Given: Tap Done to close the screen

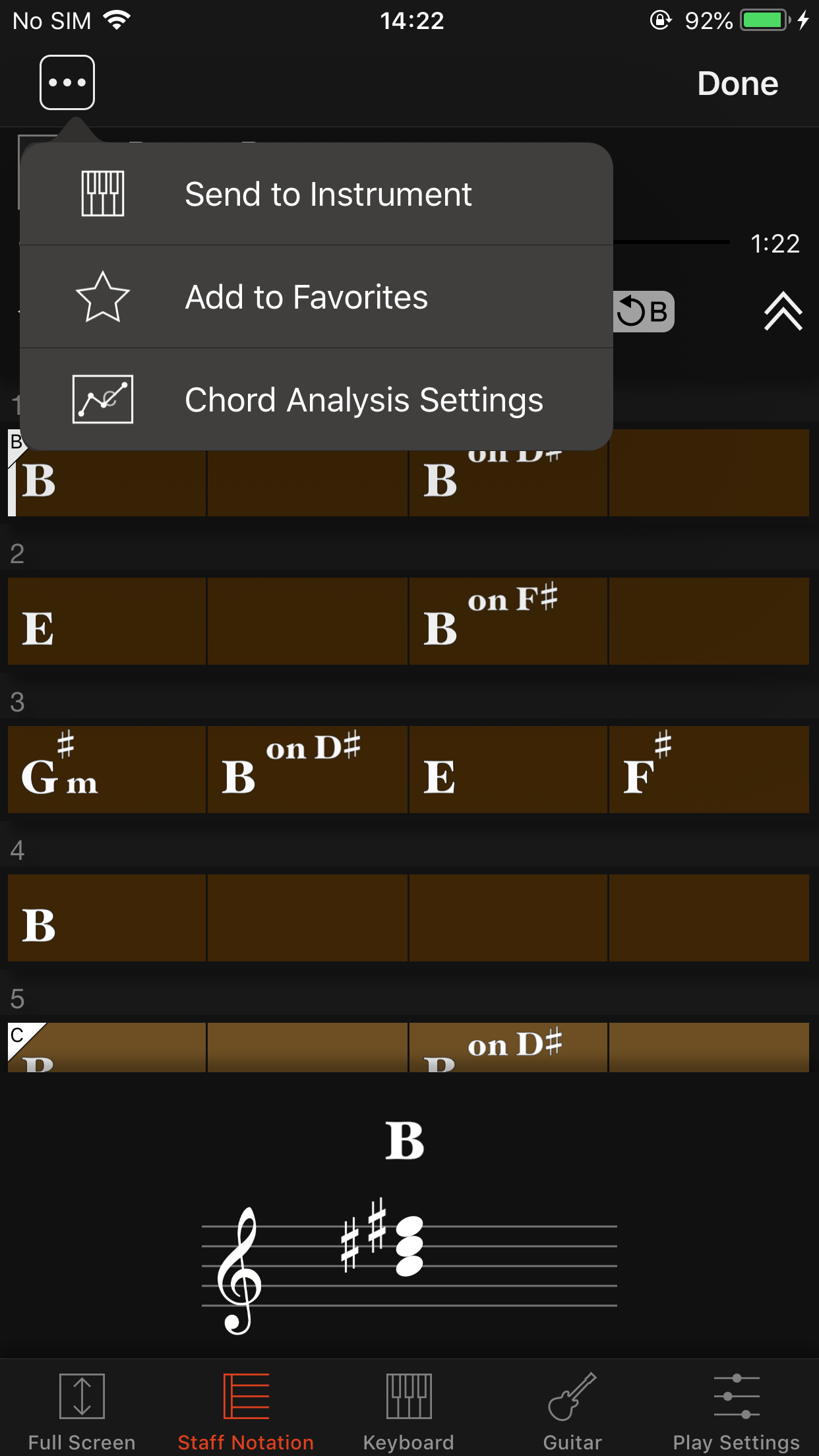Looking at the screenshot, I should [x=737, y=83].
